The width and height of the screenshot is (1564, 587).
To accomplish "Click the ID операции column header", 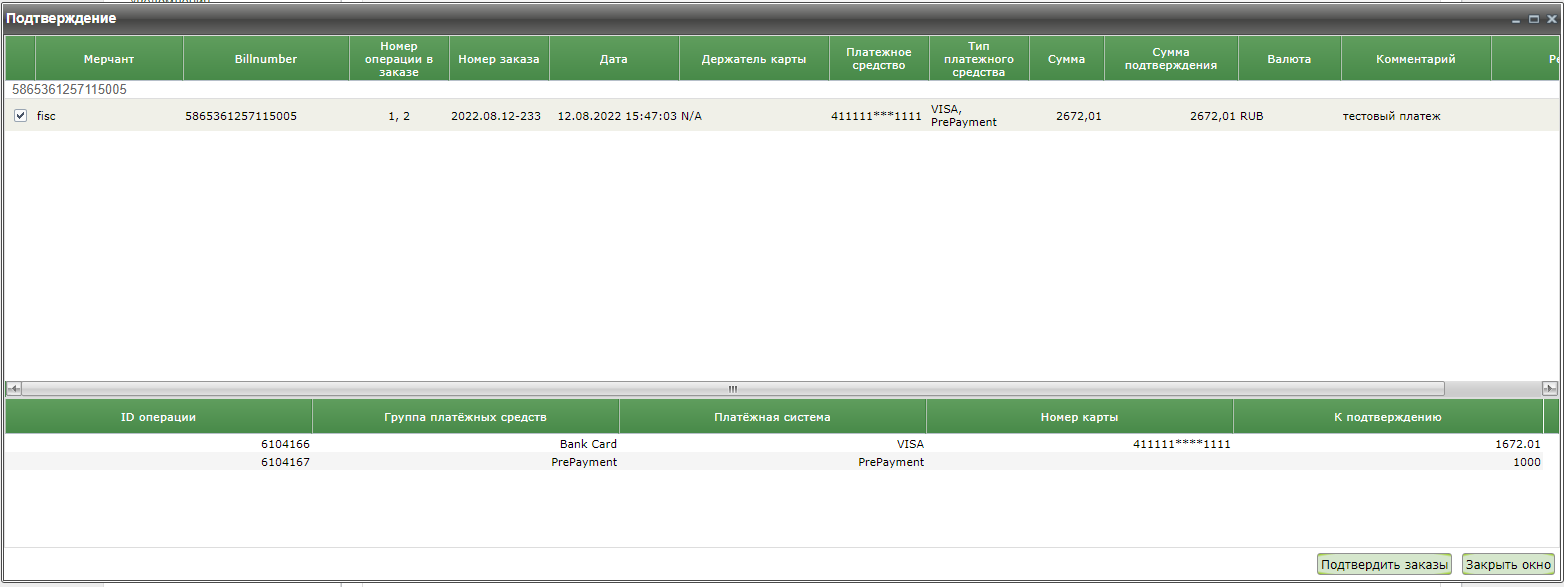I will 159,417.
